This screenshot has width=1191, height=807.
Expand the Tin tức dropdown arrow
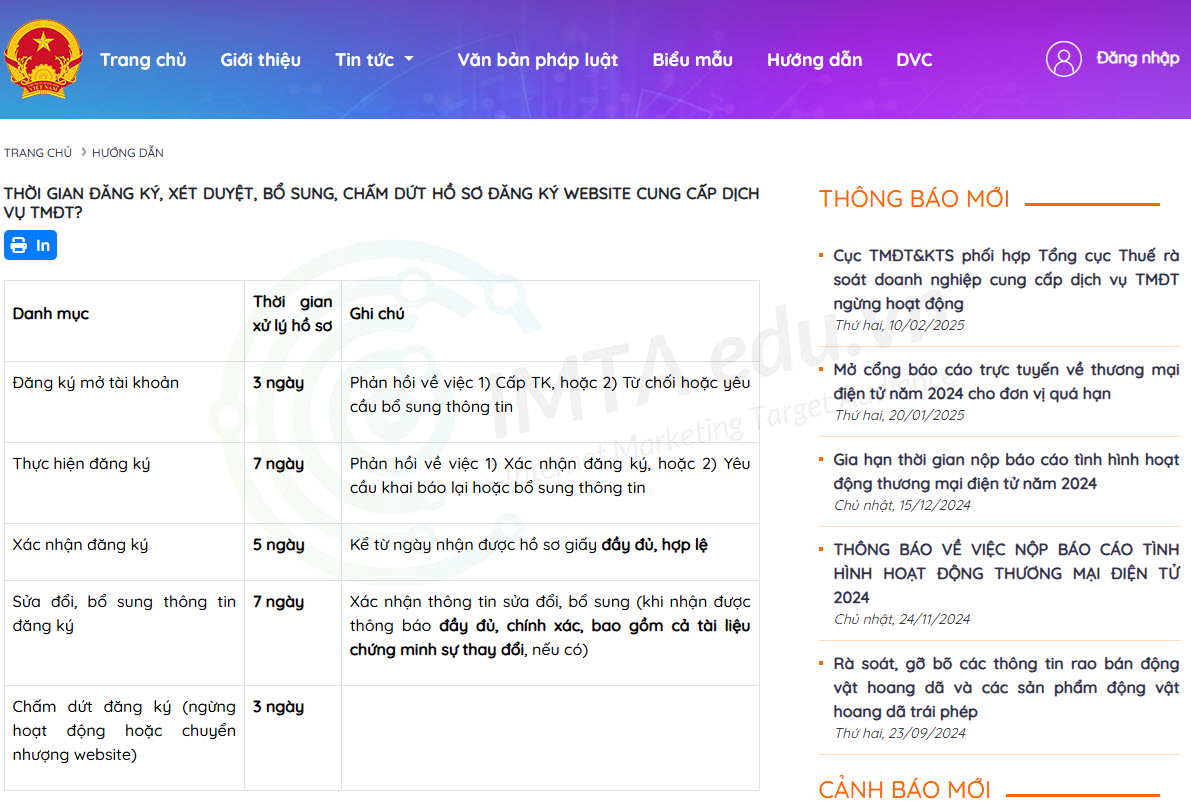(x=409, y=59)
